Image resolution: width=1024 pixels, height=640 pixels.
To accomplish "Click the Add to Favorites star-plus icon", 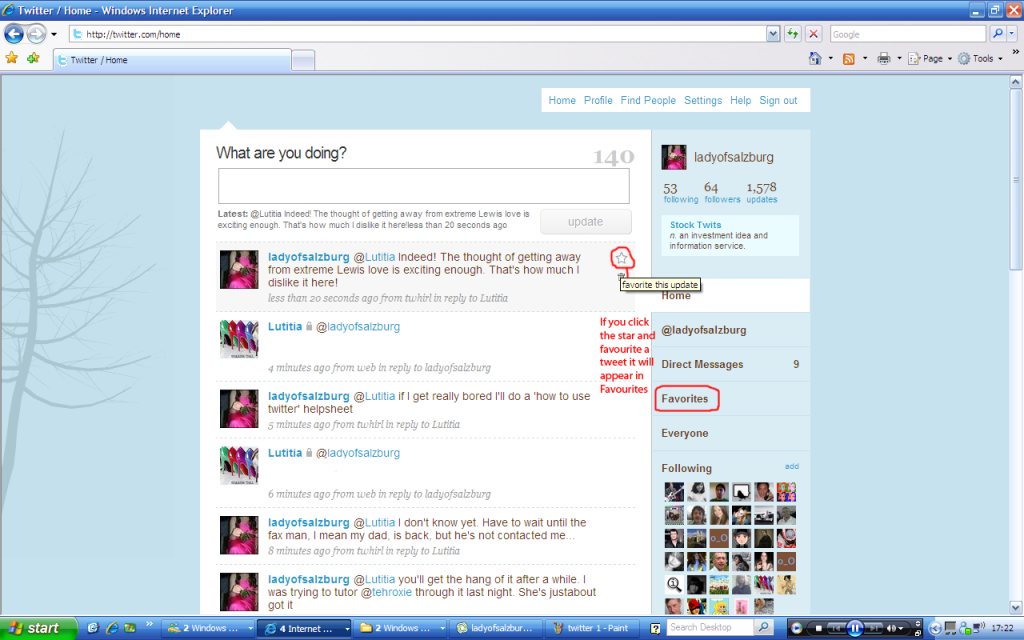I will tap(33, 58).
